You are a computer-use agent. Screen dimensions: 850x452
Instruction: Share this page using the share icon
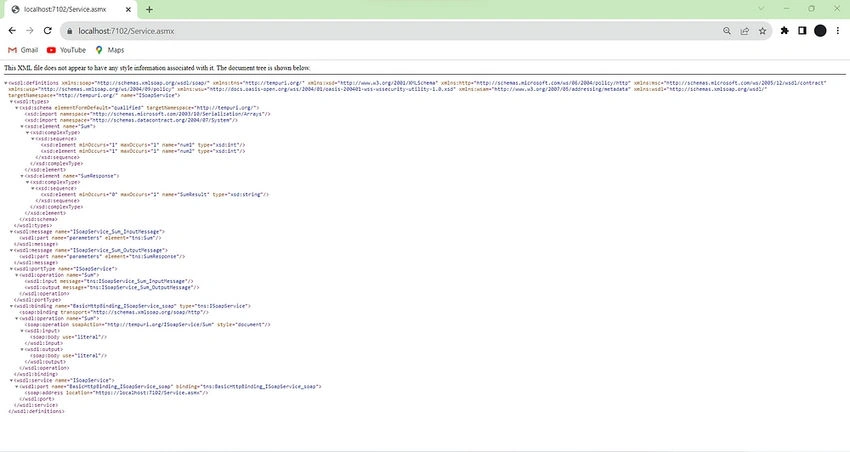[x=745, y=31]
